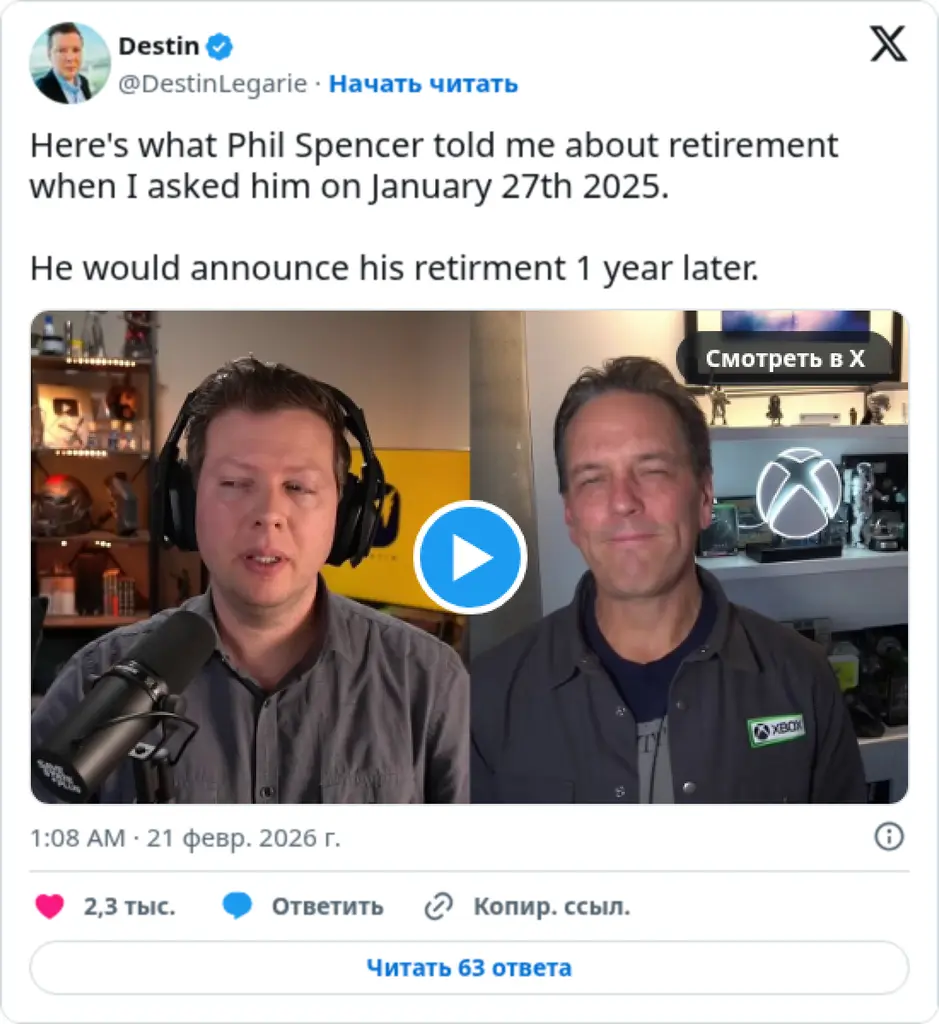939x1024 pixels.
Task: Click the copy link chain icon
Action: coord(439,906)
